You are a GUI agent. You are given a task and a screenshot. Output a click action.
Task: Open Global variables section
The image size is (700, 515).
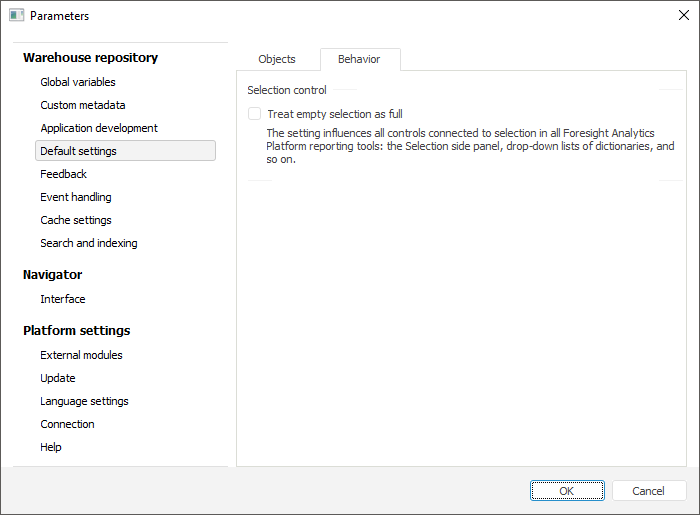coord(78,82)
